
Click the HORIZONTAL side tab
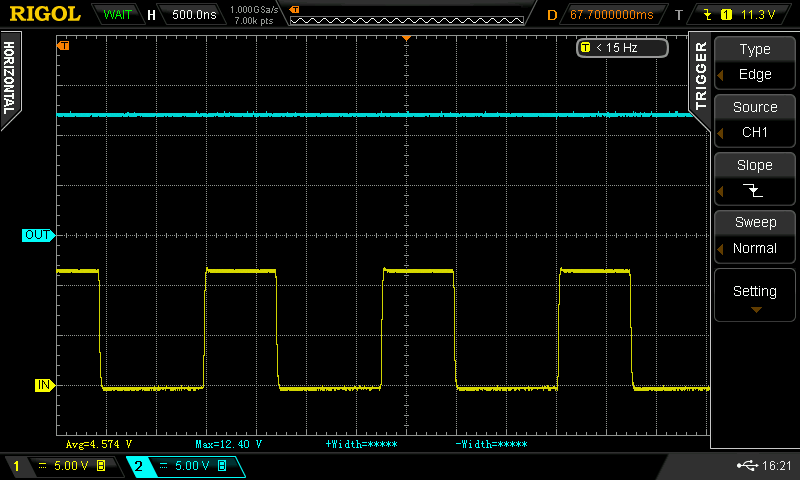click(10, 78)
